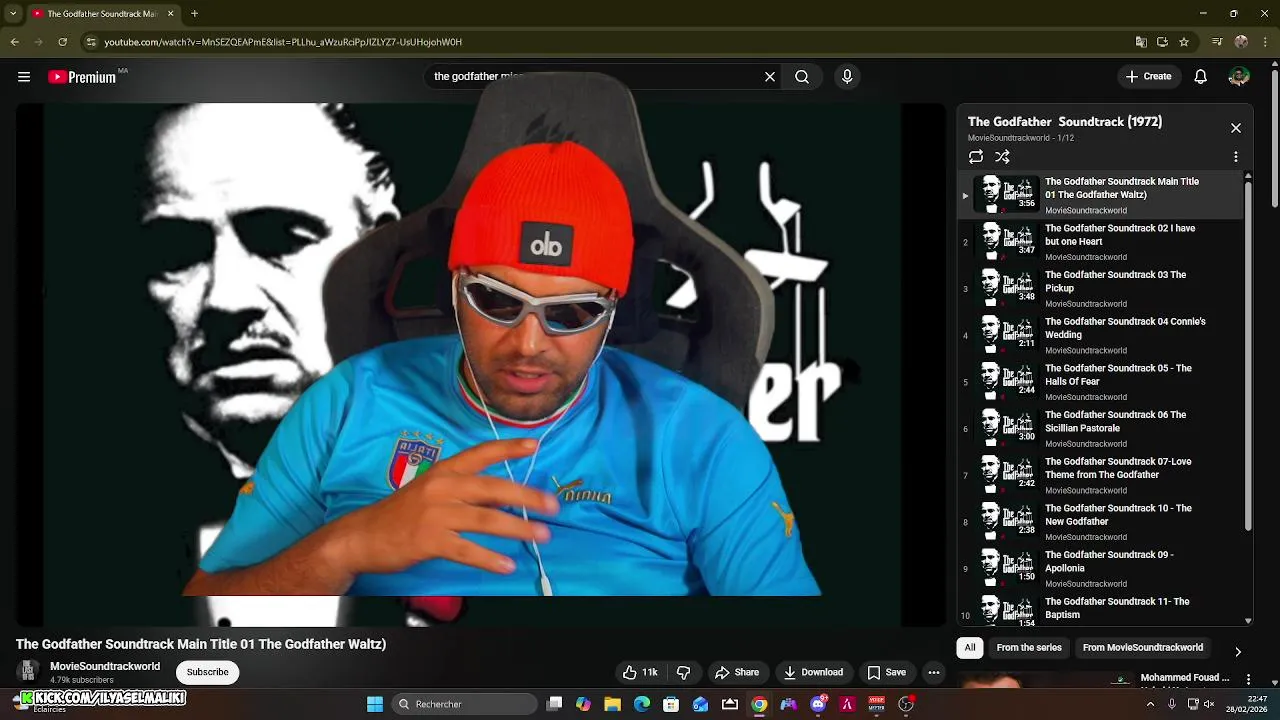This screenshot has width=1280, height=720.
Task: Open the YouTube hamburger guide menu
Action: pyautogui.click(x=24, y=77)
